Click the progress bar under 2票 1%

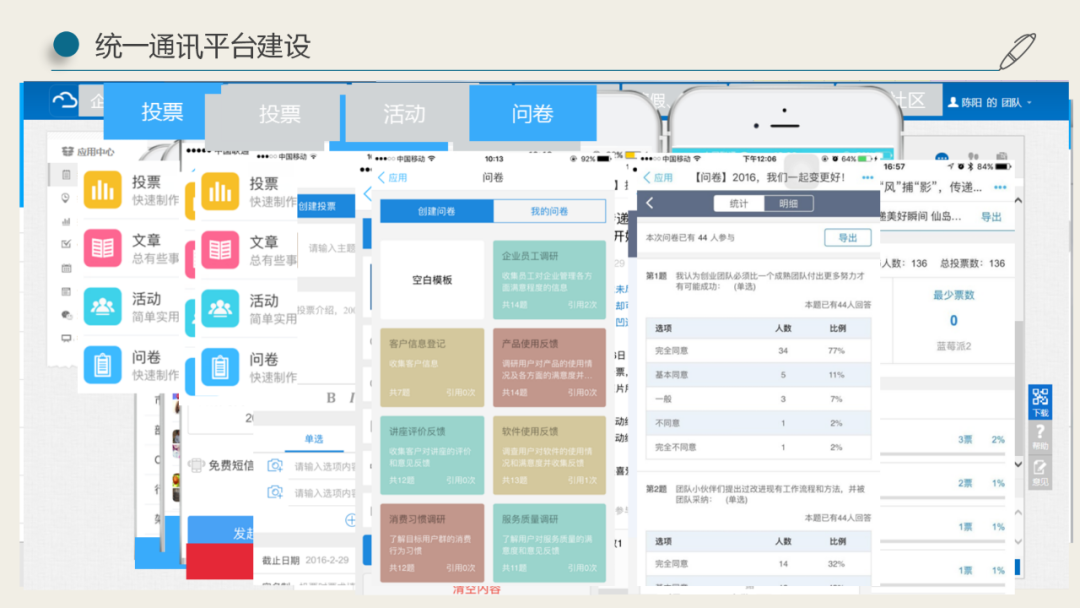tap(942, 498)
